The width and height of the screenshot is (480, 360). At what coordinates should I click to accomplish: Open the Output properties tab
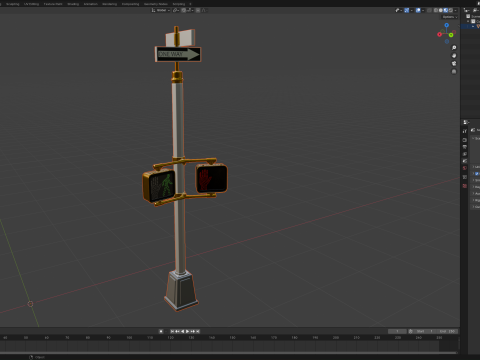pyautogui.click(x=465, y=147)
